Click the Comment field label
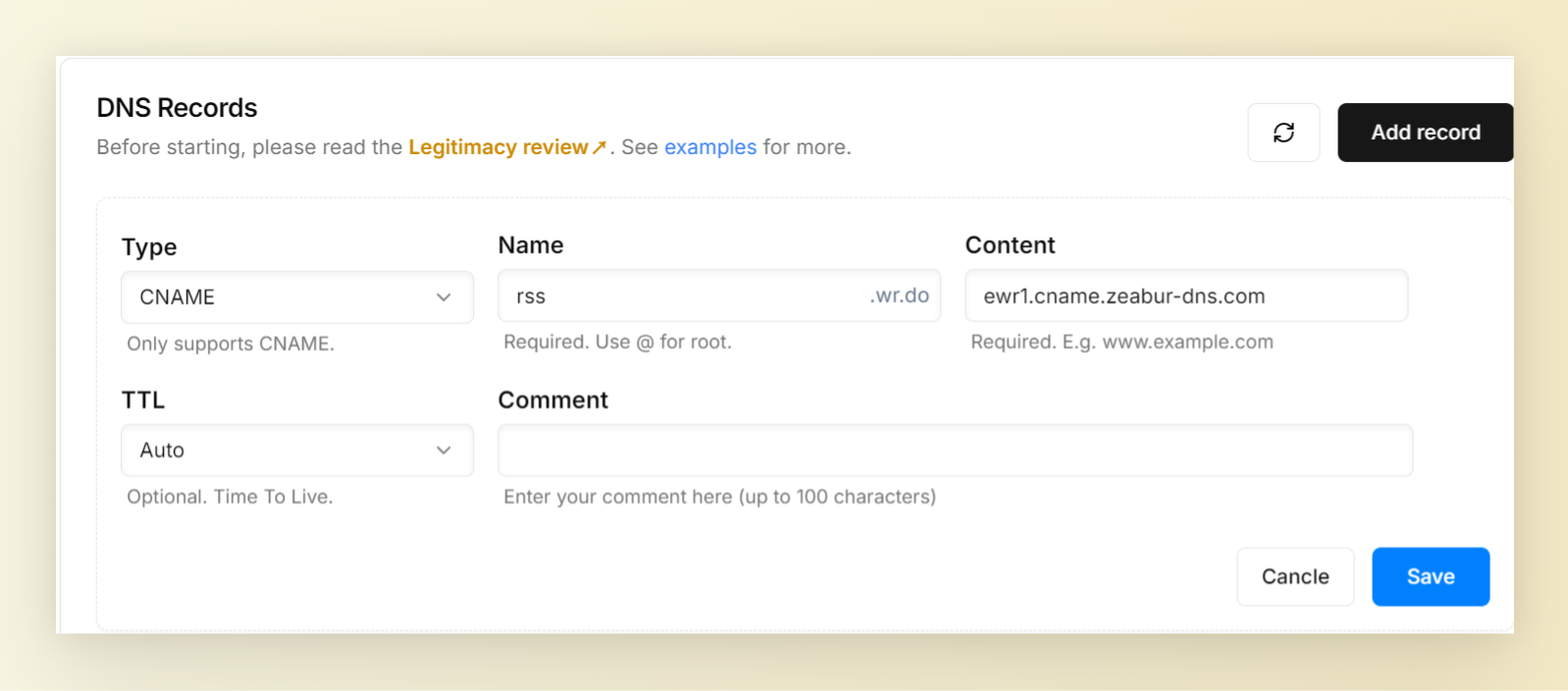 pos(552,400)
